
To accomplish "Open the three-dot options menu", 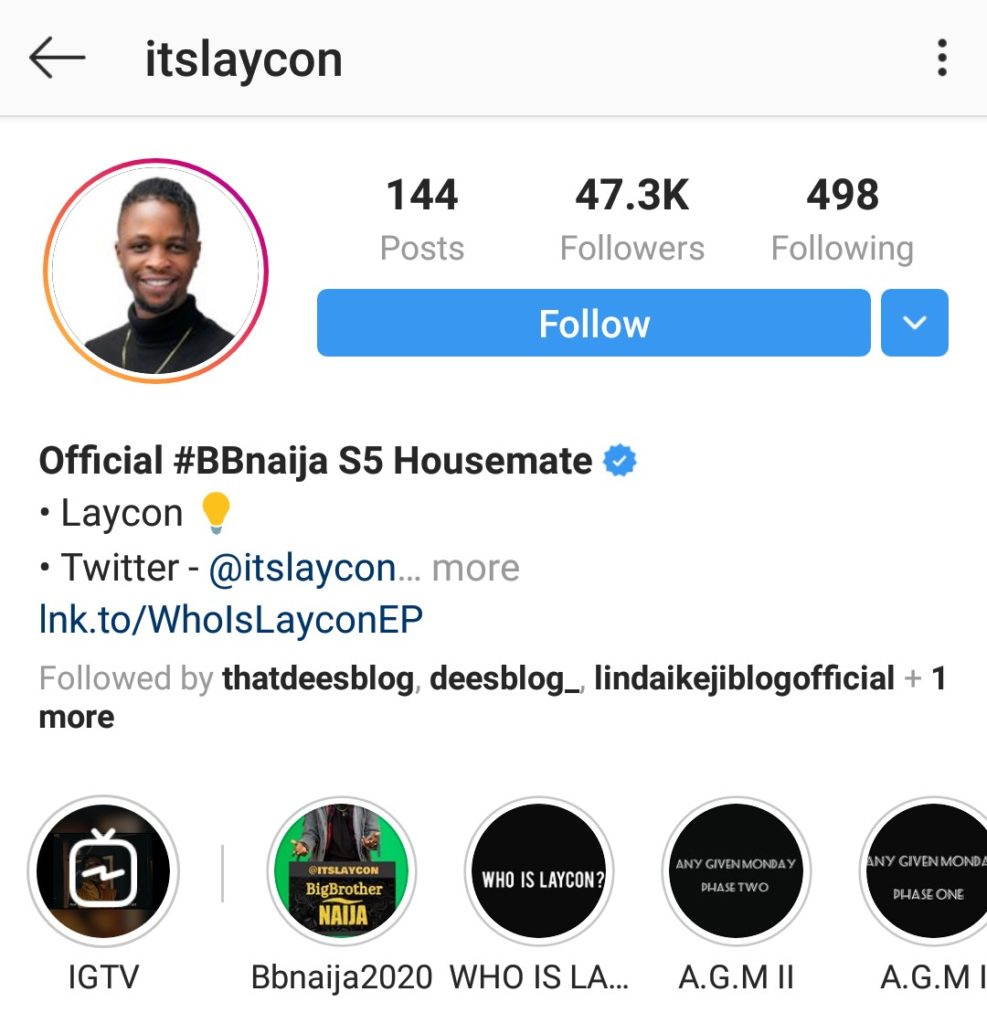I will (x=941, y=57).
